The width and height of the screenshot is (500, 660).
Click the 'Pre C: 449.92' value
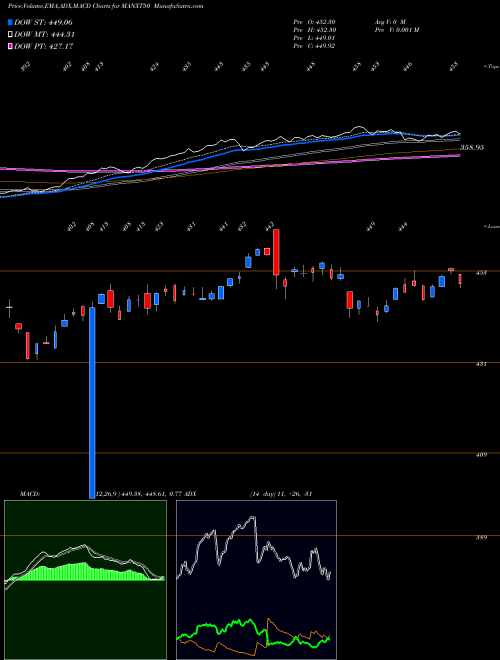pos(314,46)
